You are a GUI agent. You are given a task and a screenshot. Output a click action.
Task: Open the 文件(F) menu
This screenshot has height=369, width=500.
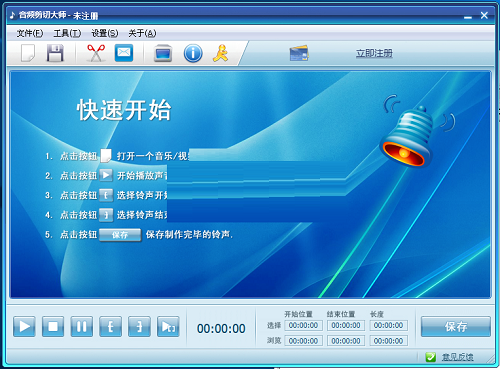pyautogui.click(x=30, y=33)
